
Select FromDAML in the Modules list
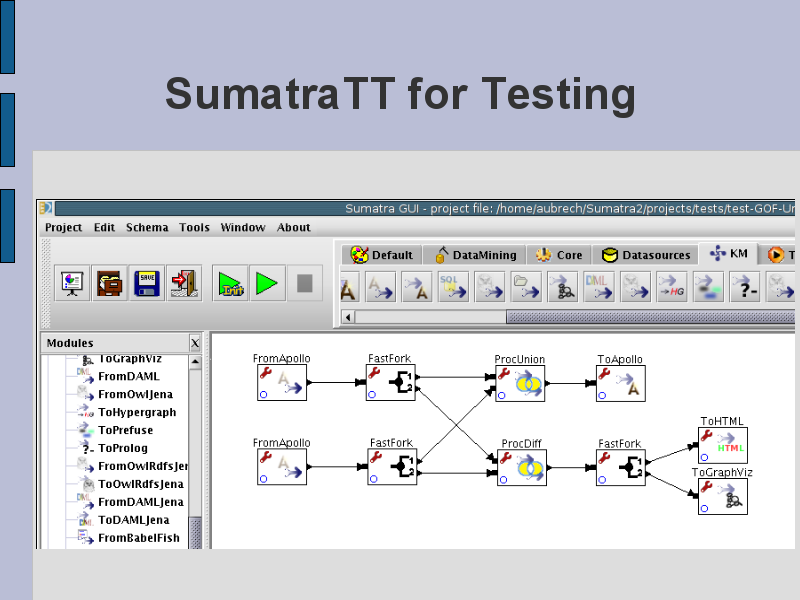coord(129,377)
